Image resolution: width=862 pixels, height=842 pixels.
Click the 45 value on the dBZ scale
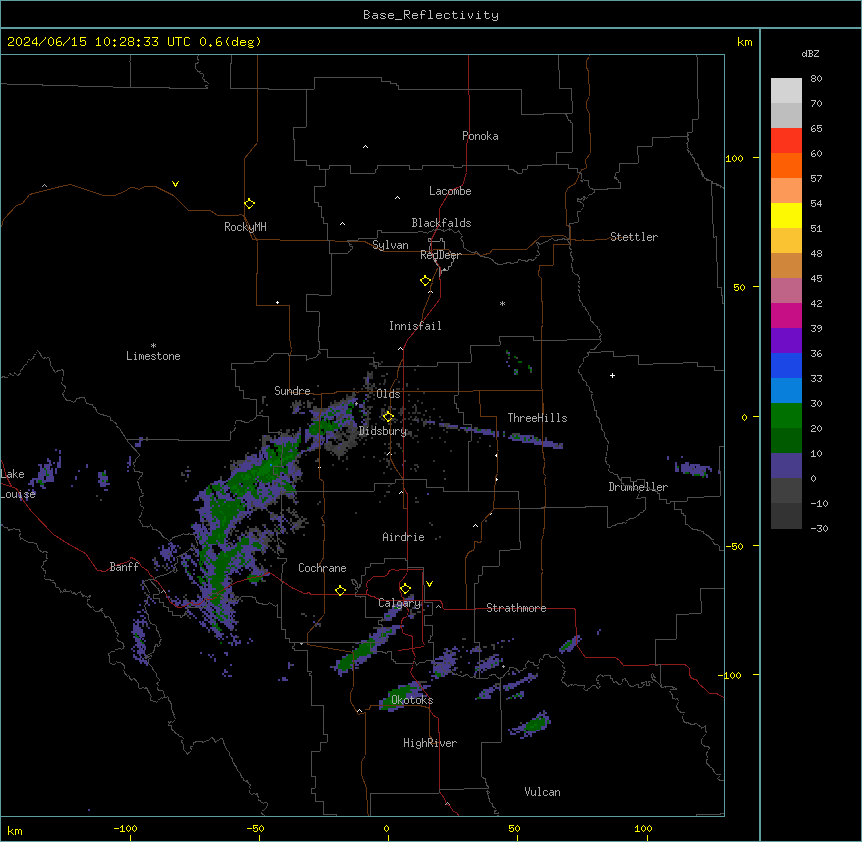(x=816, y=279)
